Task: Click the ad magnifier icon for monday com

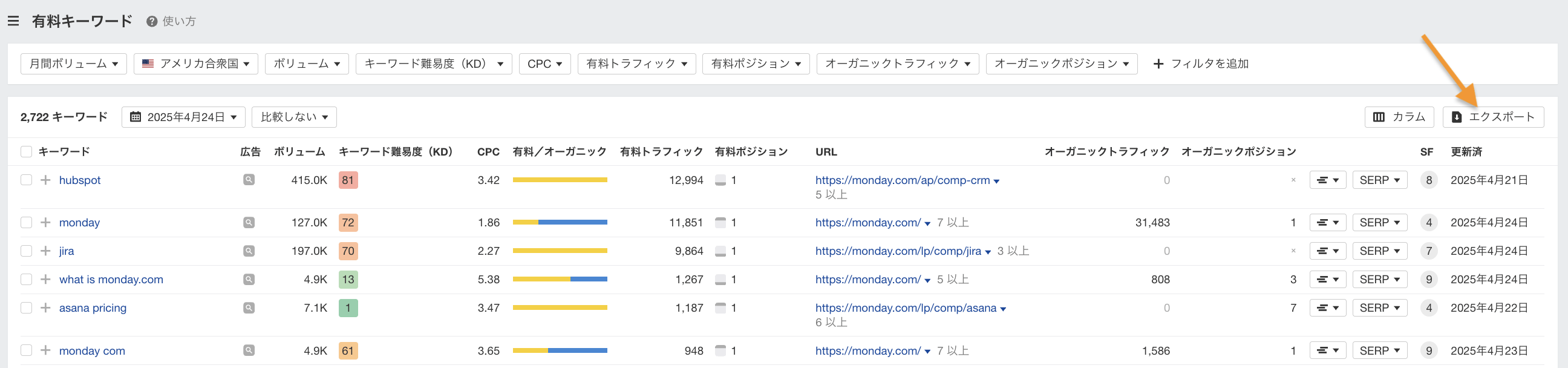Action: 249,350
